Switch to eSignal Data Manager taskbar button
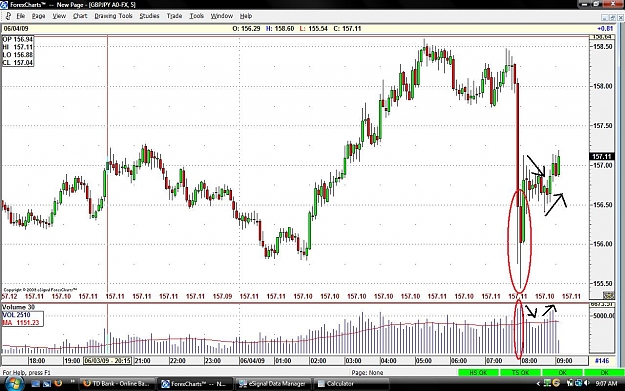 (x=272, y=384)
